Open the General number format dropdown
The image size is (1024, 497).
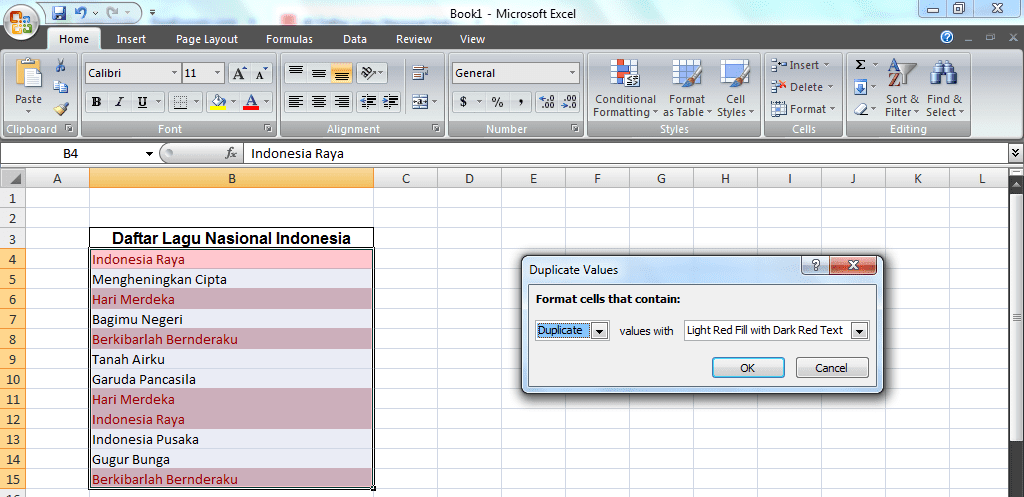point(573,73)
